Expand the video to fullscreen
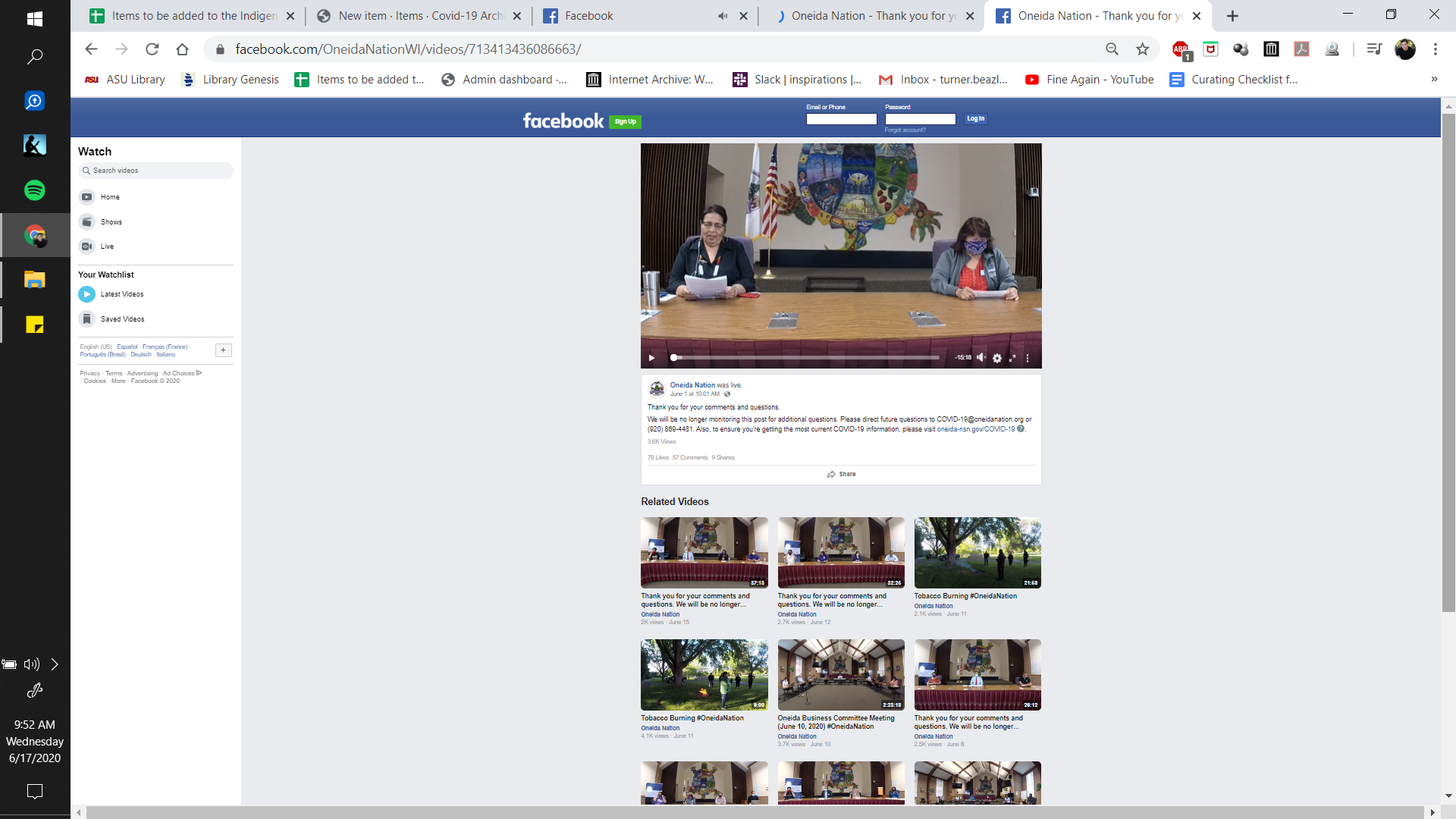This screenshot has height=819, width=1456. click(x=1012, y=358)
